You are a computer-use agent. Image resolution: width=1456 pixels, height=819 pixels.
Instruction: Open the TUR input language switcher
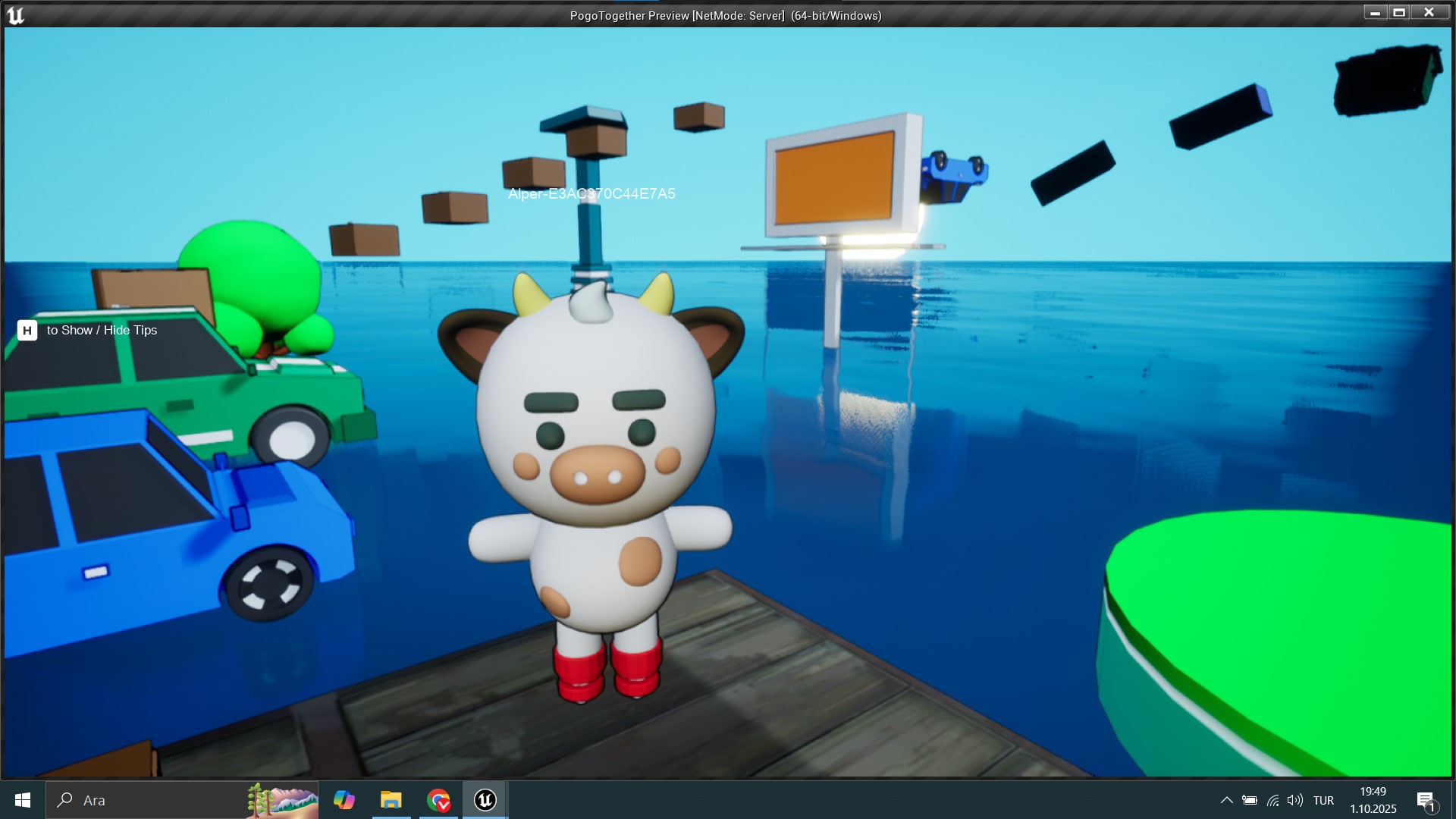[x=1323, y=800]
